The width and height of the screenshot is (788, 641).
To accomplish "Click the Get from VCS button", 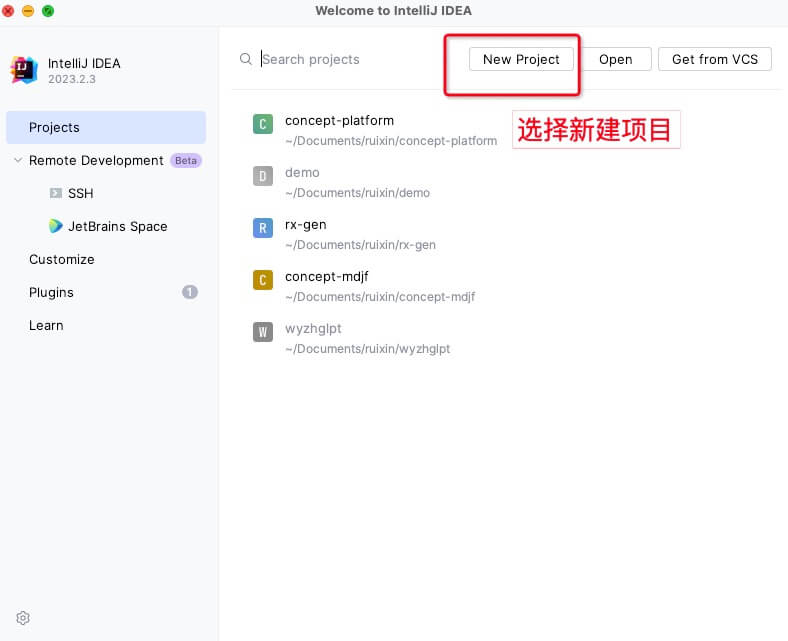I will point(715,59).
